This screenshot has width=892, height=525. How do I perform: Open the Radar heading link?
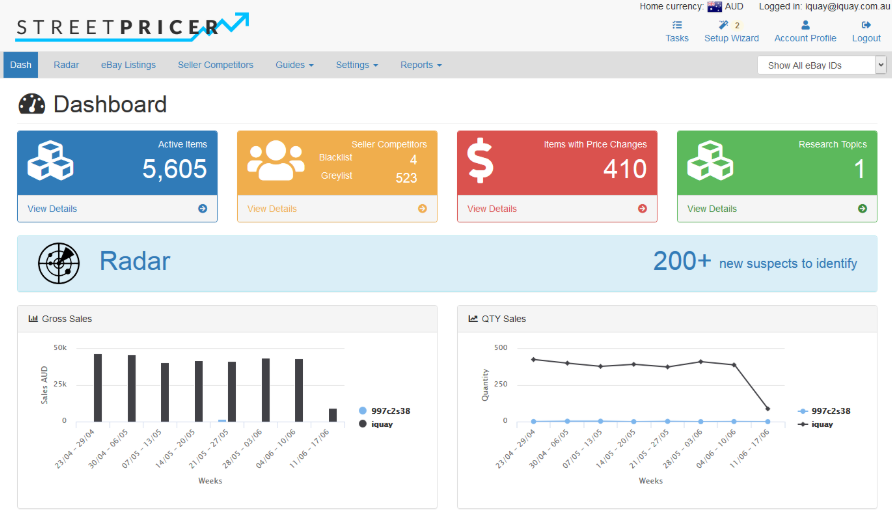point(135,261)
